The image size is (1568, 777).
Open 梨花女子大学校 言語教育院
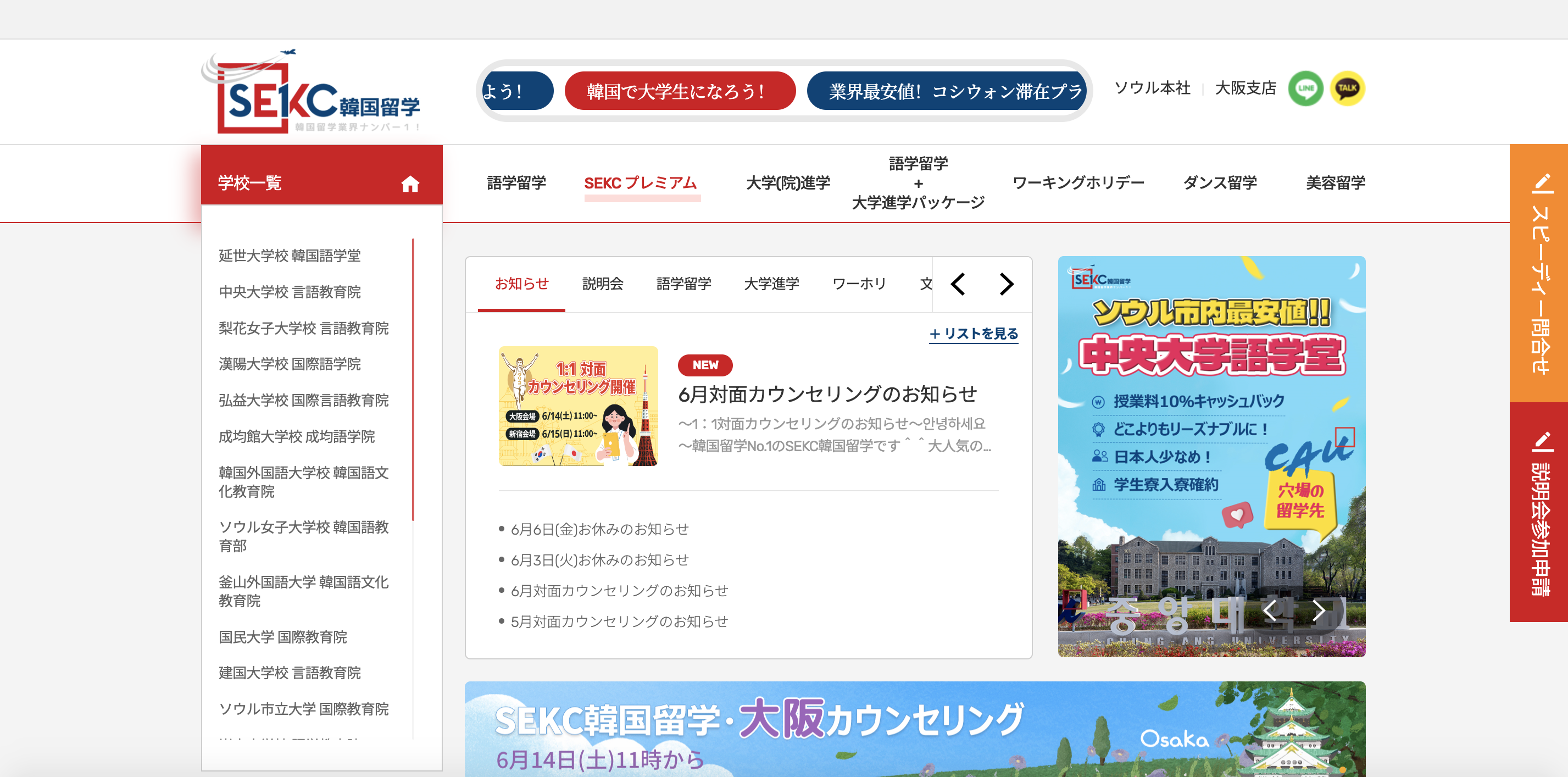click(x=304, y=328)
